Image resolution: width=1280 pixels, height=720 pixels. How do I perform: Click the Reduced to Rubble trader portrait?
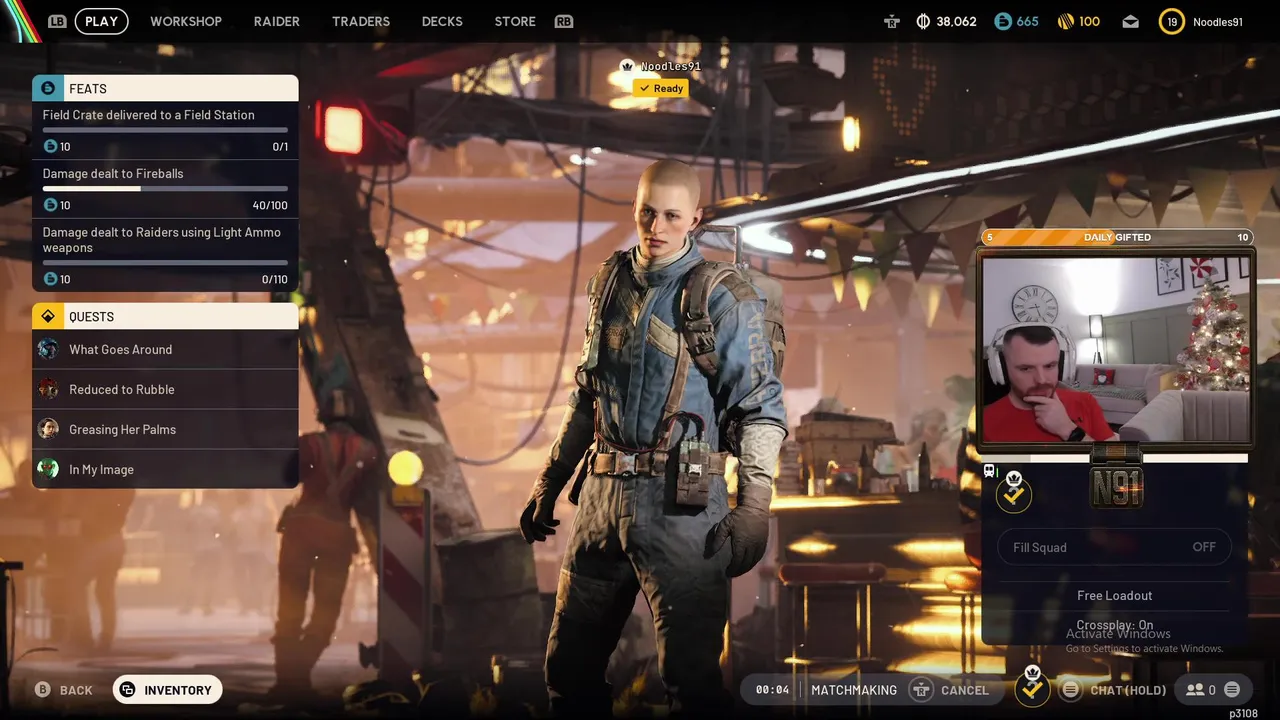click(x=48, y=389)
